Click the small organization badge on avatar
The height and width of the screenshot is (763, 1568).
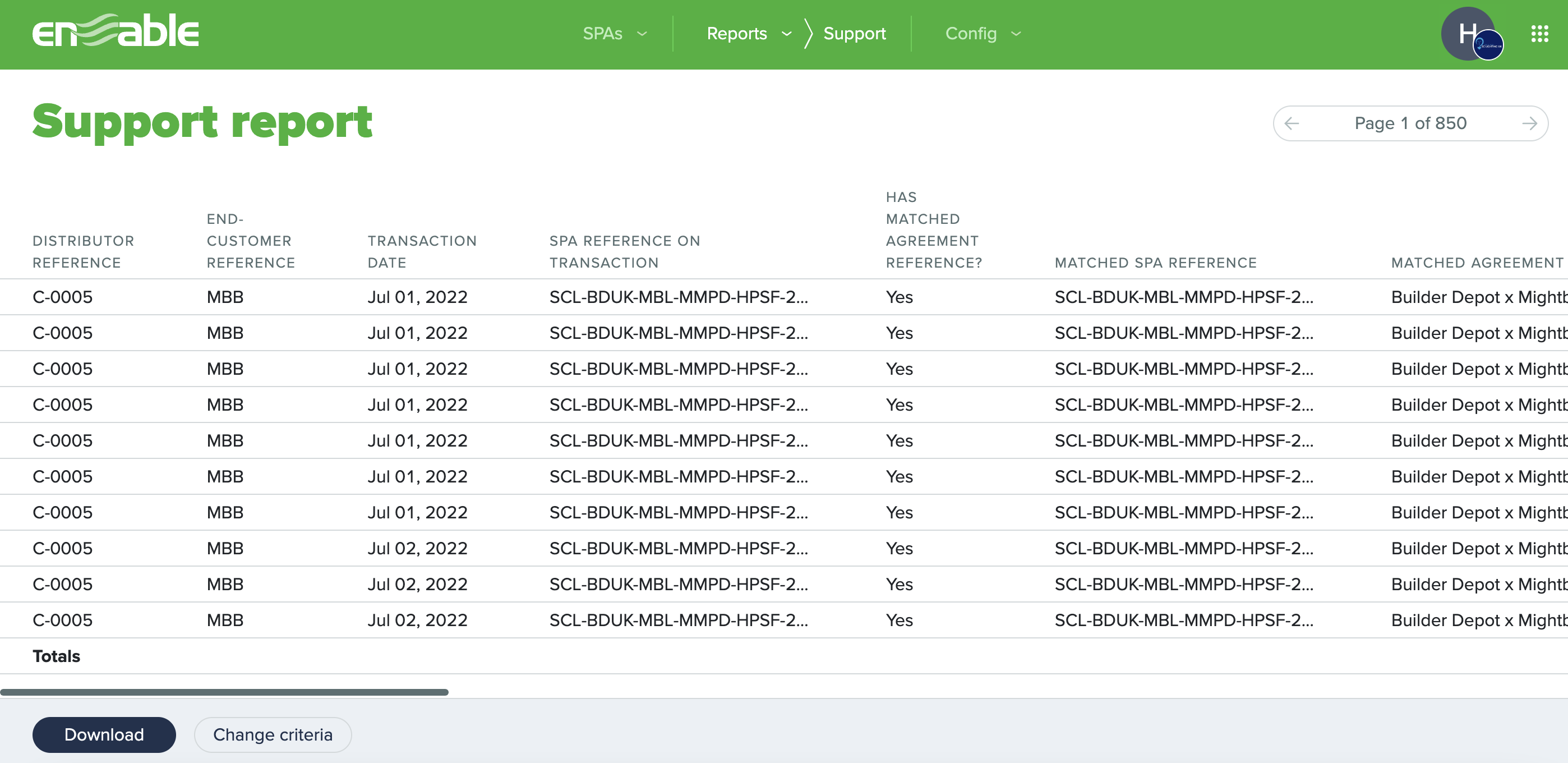coord(1489,45)
